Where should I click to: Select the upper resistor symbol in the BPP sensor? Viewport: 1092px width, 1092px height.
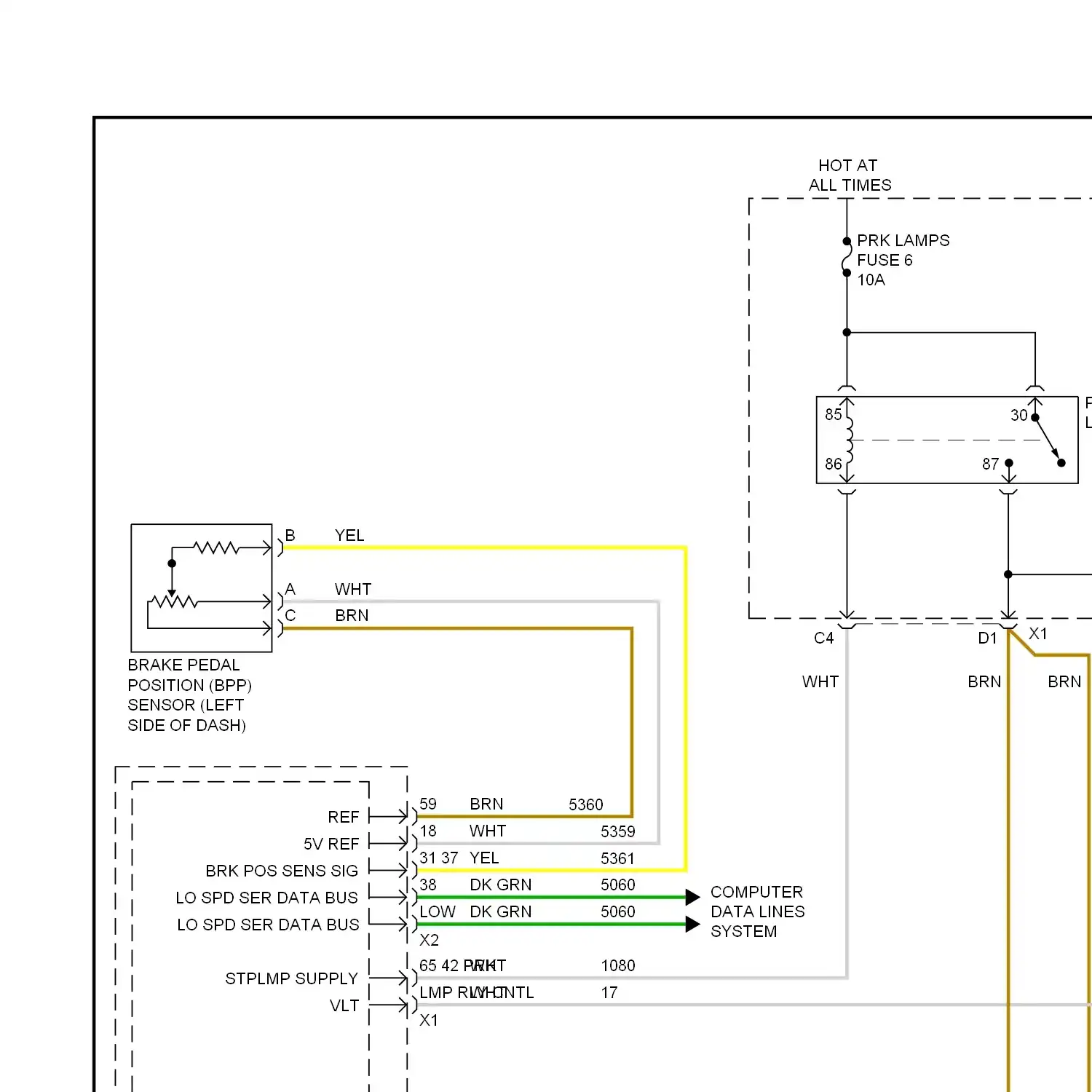click(215, 547)
